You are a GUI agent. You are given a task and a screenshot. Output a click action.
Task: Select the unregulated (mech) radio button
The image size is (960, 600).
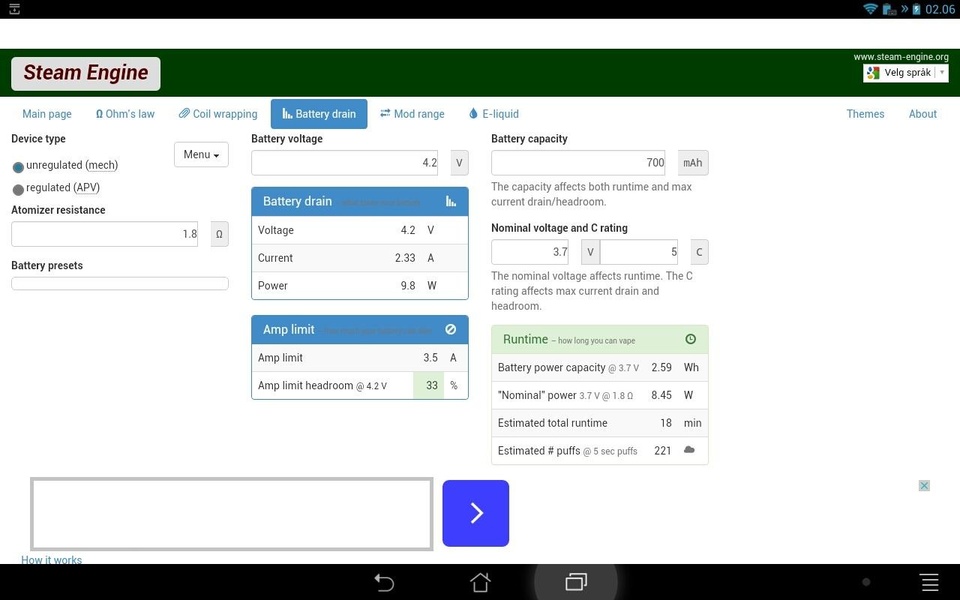(18, 167)
